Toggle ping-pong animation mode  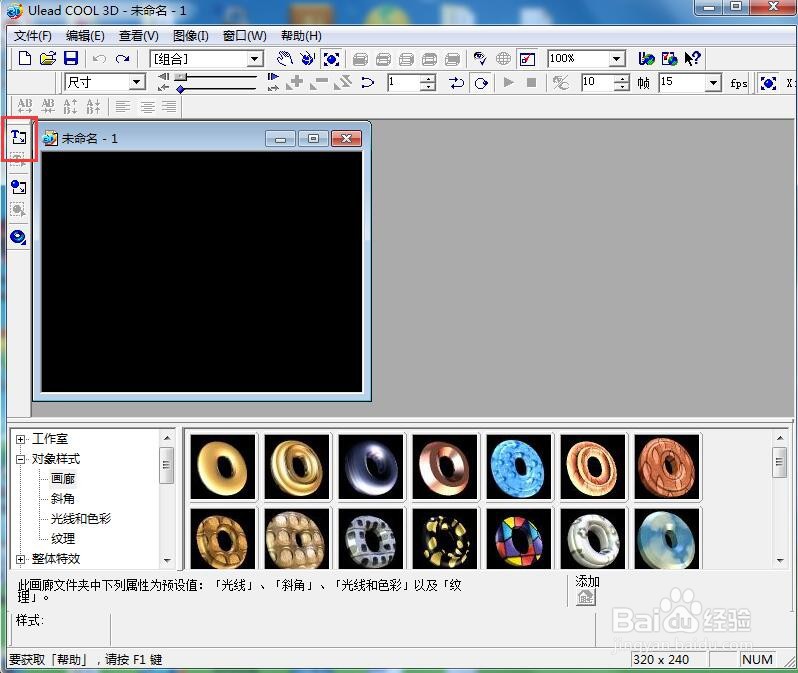click(x=457, y=82)
